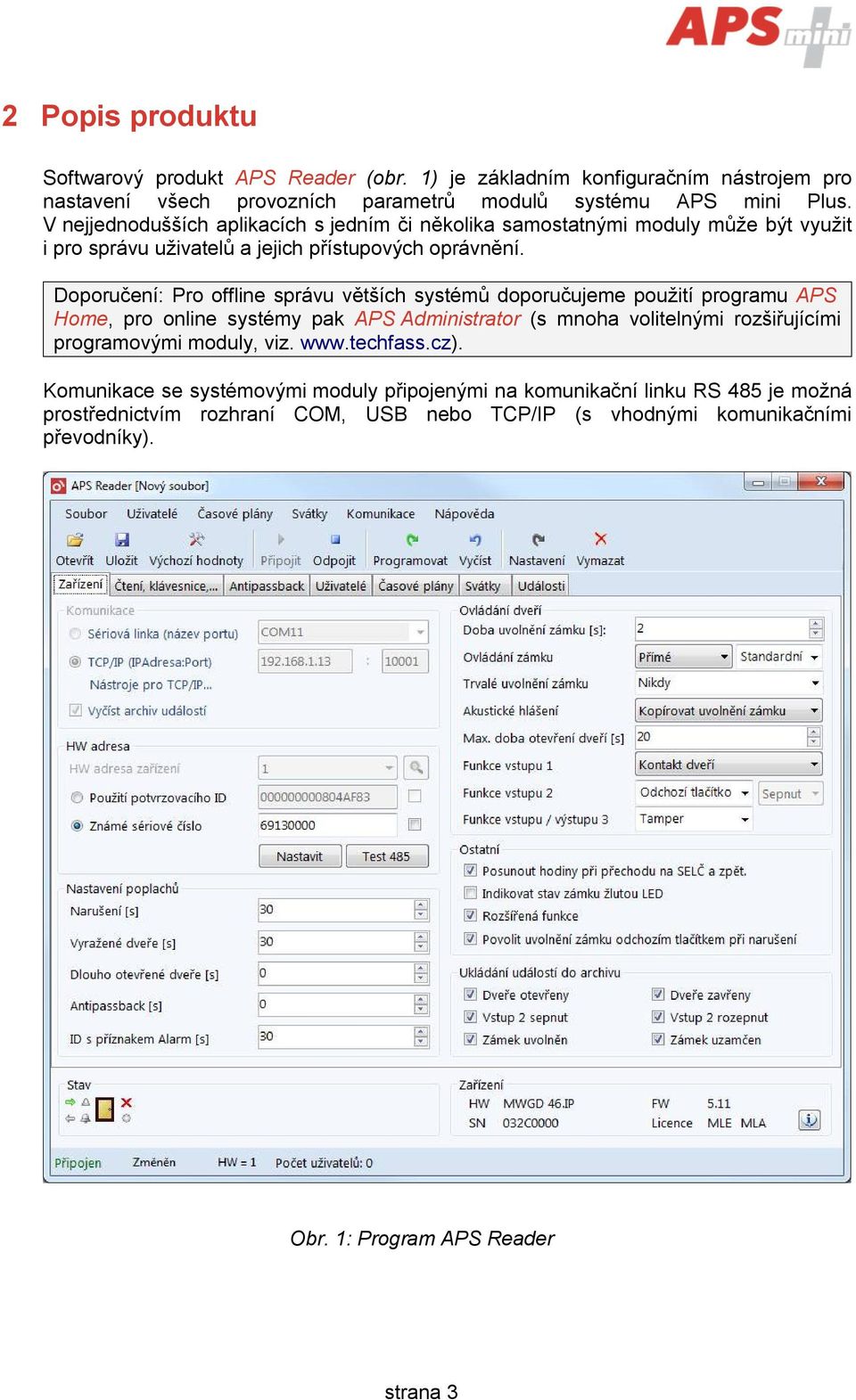Open the Soubor menu

pos(86,513)
